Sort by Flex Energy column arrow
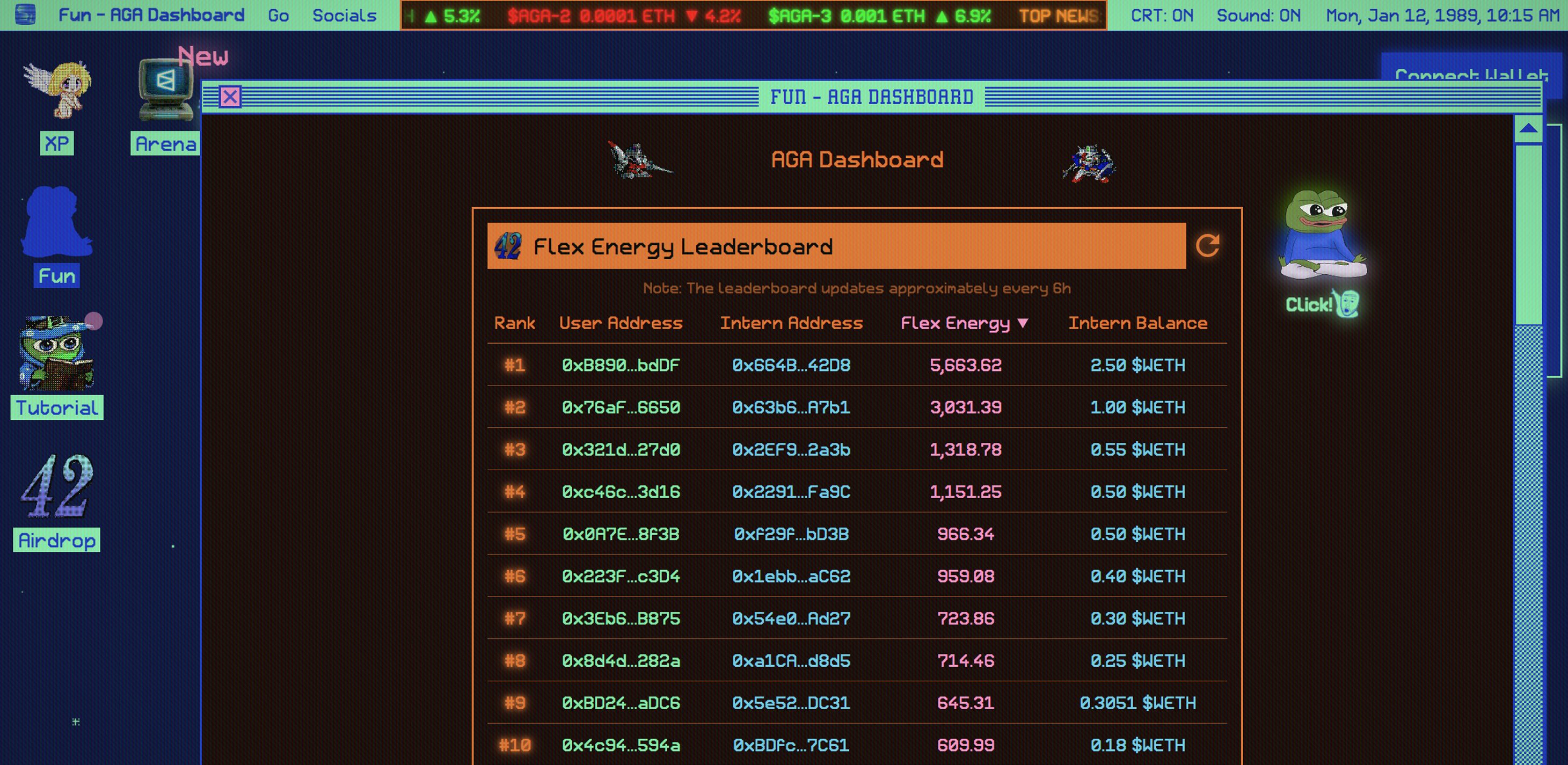 [x=1023, y=323]
